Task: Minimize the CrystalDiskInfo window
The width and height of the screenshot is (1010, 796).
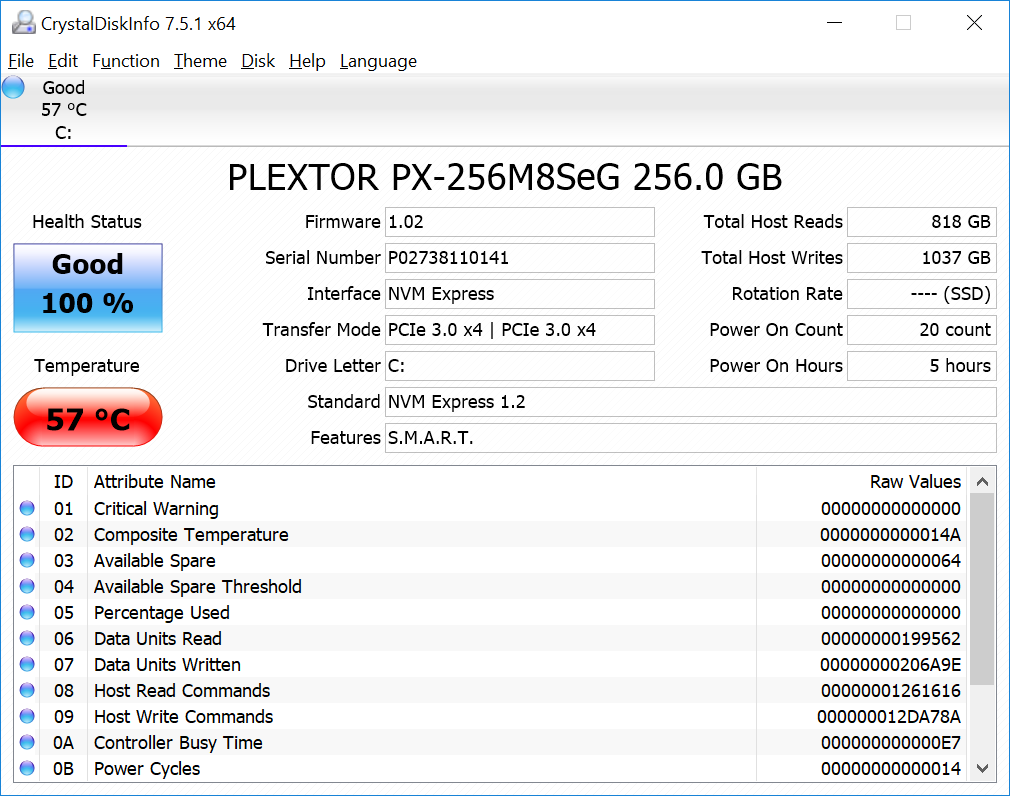Action: coord(835,23)
